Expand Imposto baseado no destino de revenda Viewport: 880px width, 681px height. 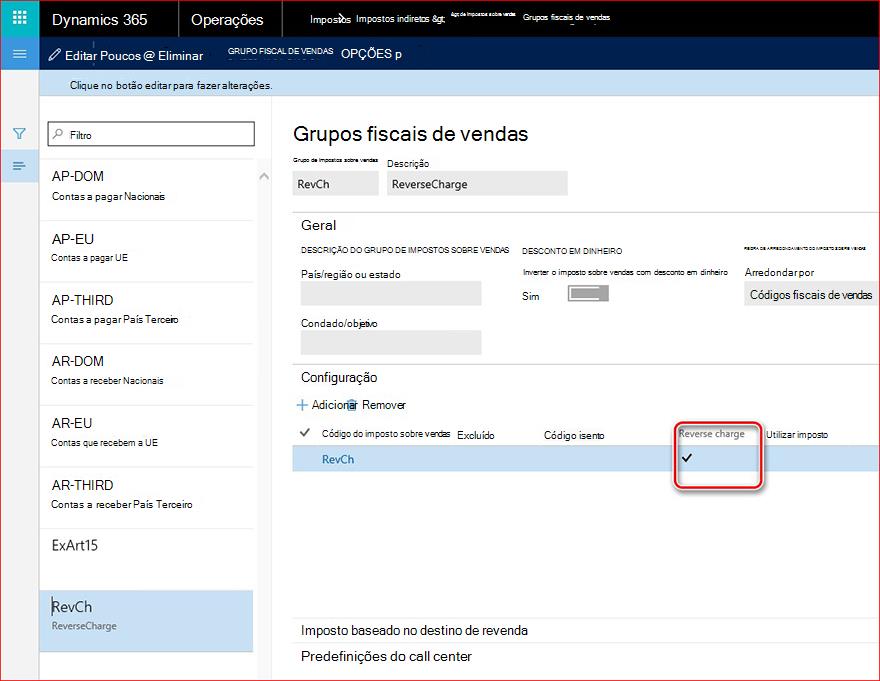pos(414,630)
